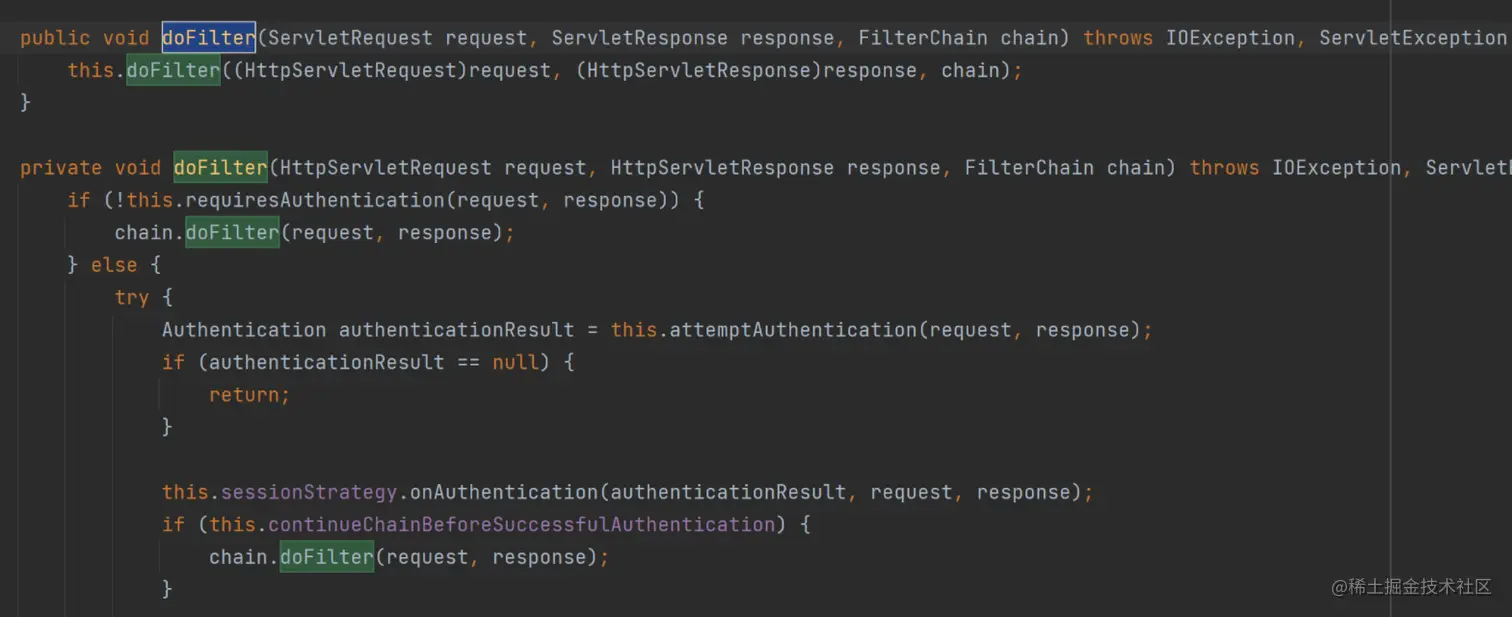Click the continueChainBeforeSuccessfulAuthentication field

click(521, 525)
